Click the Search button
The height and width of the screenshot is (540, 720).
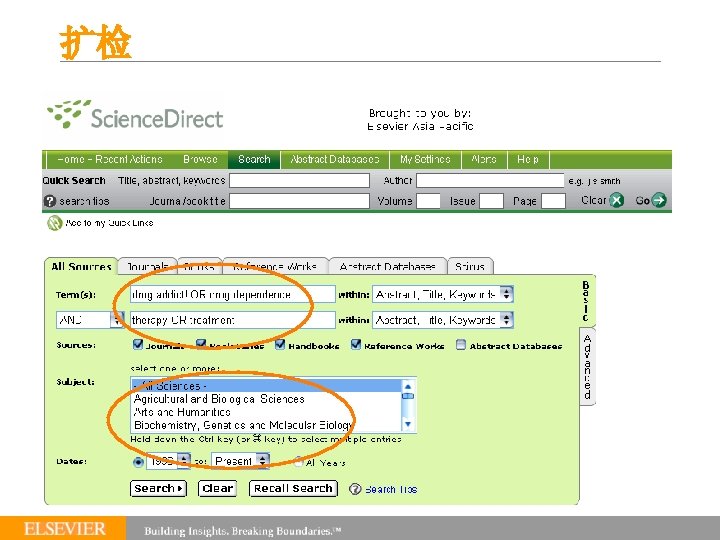tap(158, 488)
